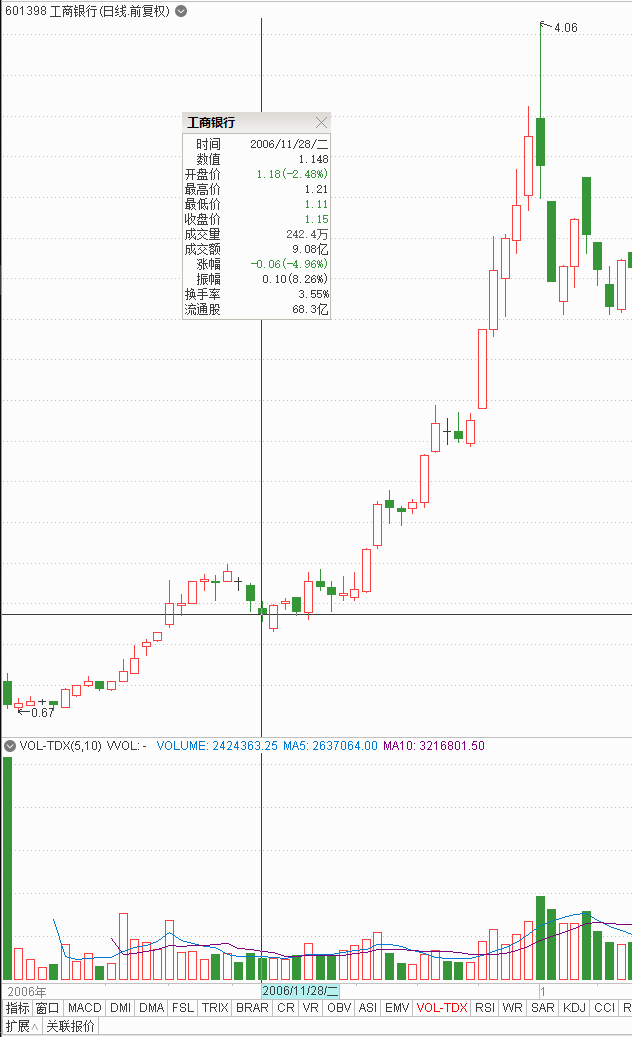Screen dimensions: 632x1037
Task: Select the SAR indicator tab
Action: coord(543,1008)
